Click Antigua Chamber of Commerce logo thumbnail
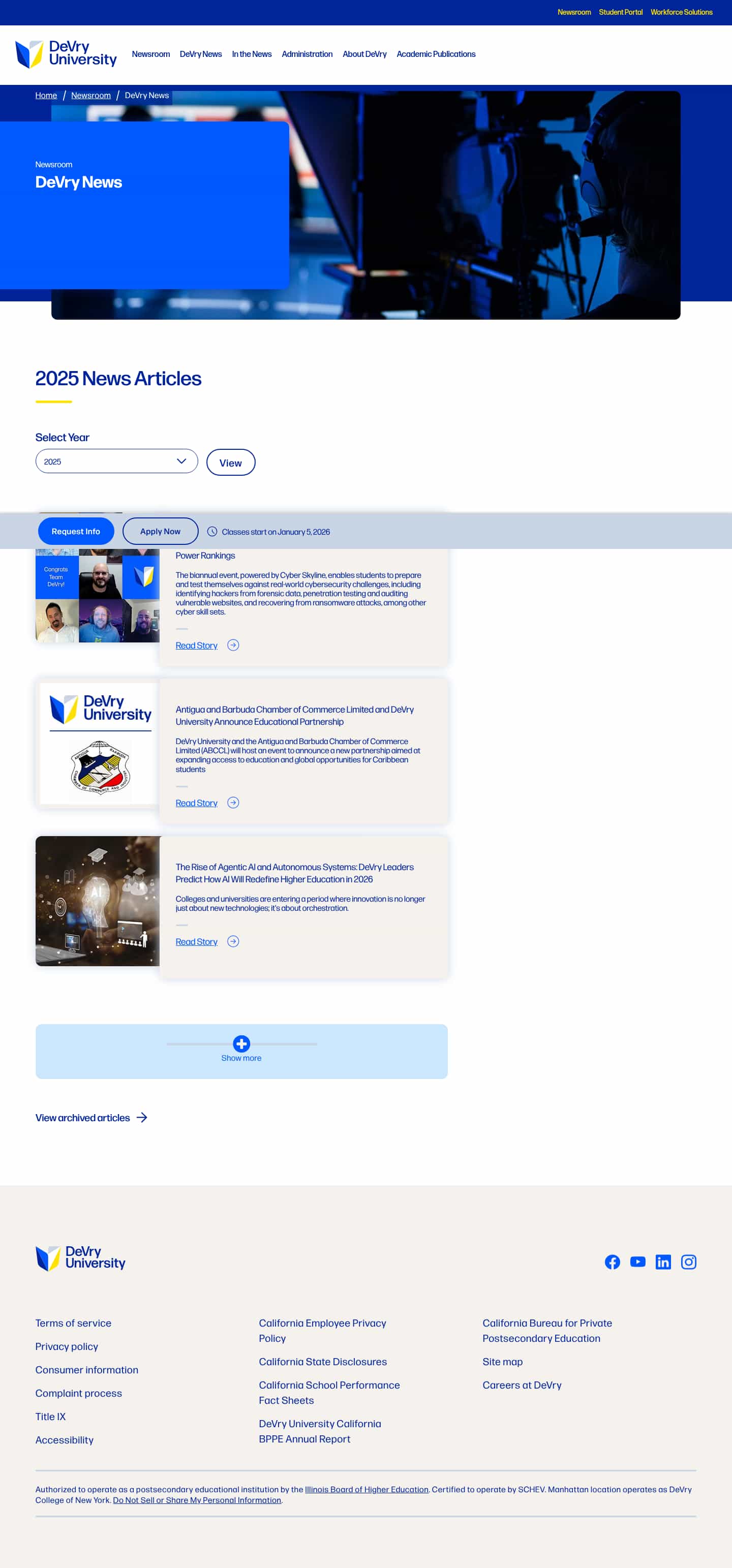This screenshot has height=1568, width=732. tap(99, 744)
